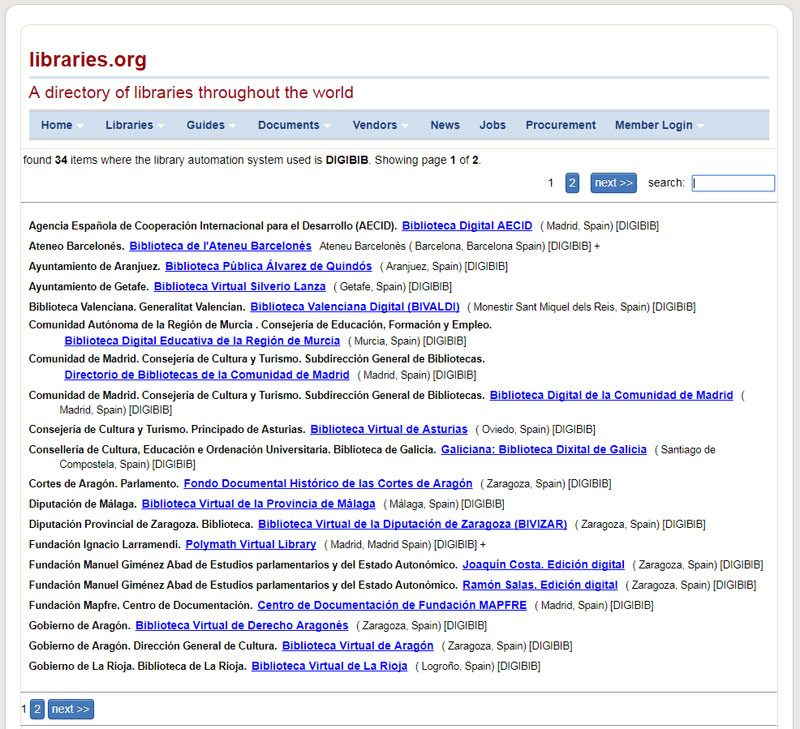Go to the News page
The image size is (800, 729).
tap(445, 125)
